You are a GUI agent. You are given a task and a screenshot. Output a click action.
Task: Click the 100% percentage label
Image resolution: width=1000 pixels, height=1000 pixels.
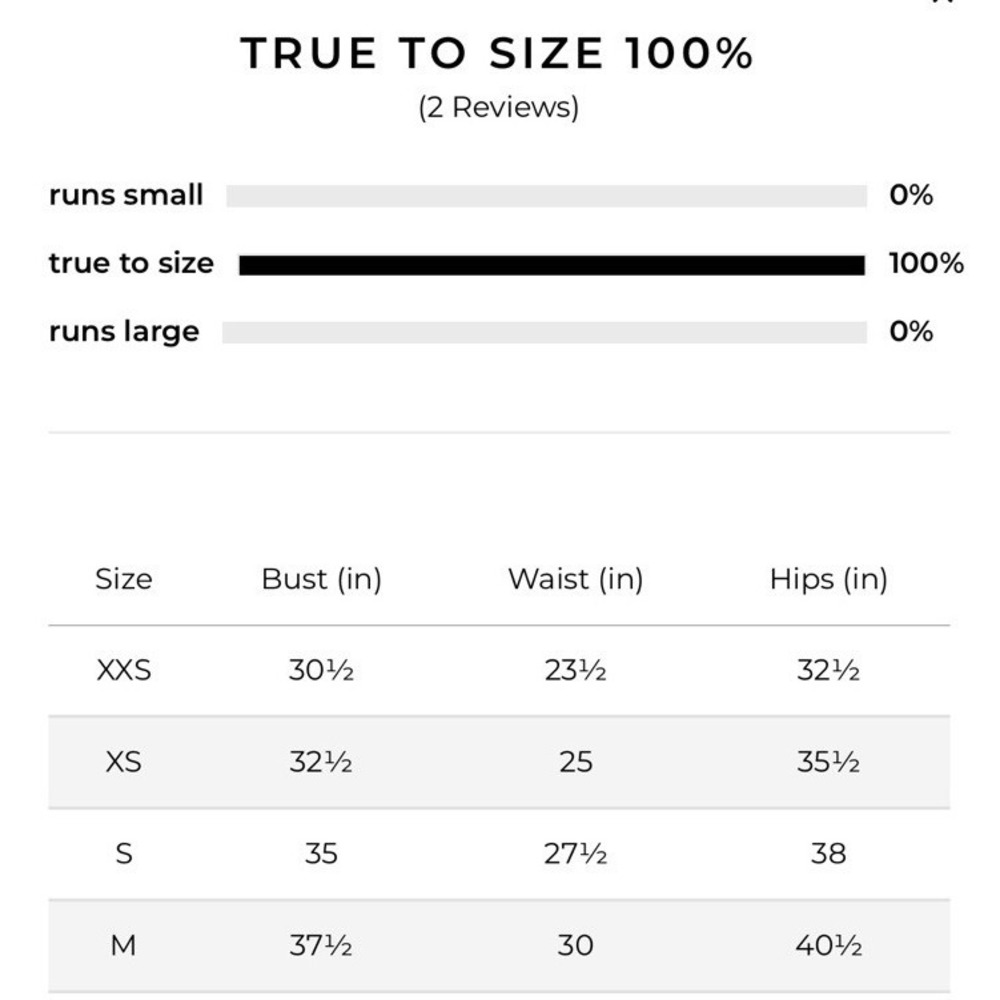point(926,263)
